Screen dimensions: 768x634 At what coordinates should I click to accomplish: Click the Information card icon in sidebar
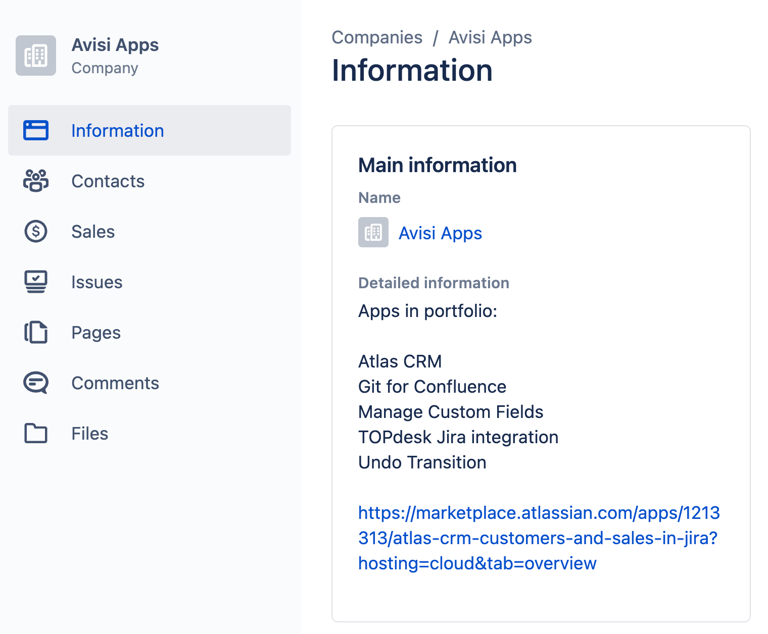coord(36,131)
